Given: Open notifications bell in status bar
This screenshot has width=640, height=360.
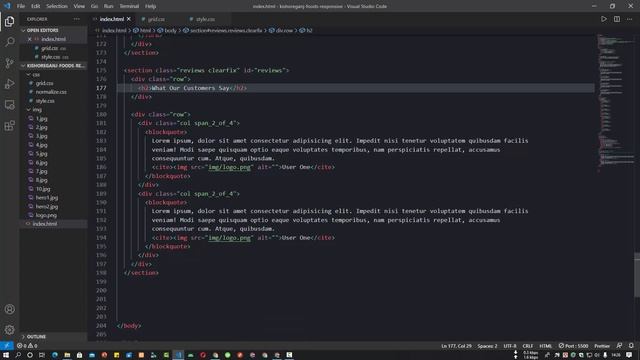Looking at the screenshot, I should point(631,346).
